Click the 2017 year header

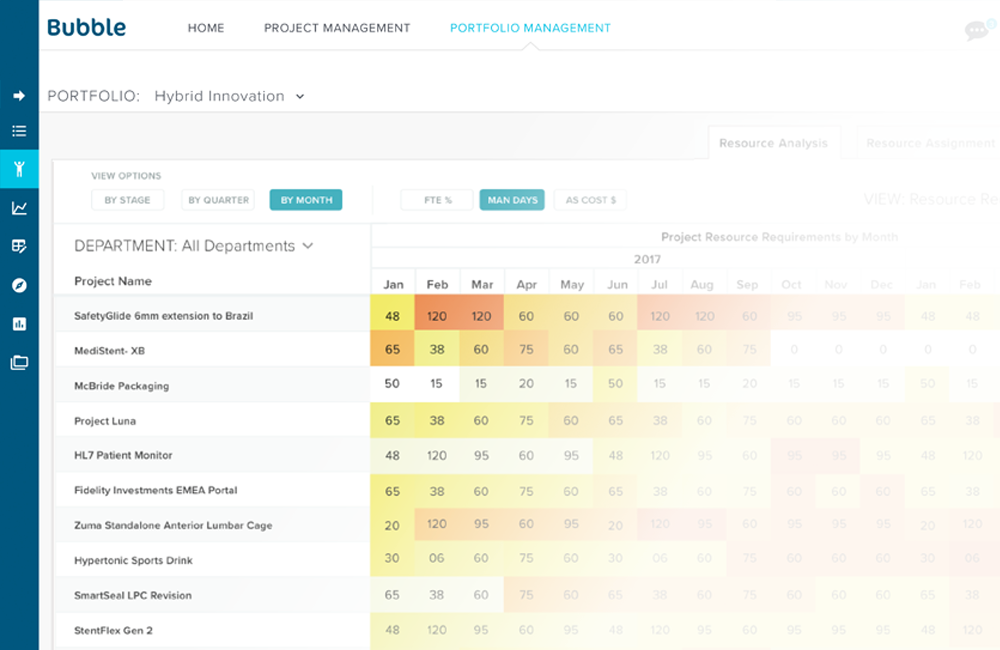(647, 260)
